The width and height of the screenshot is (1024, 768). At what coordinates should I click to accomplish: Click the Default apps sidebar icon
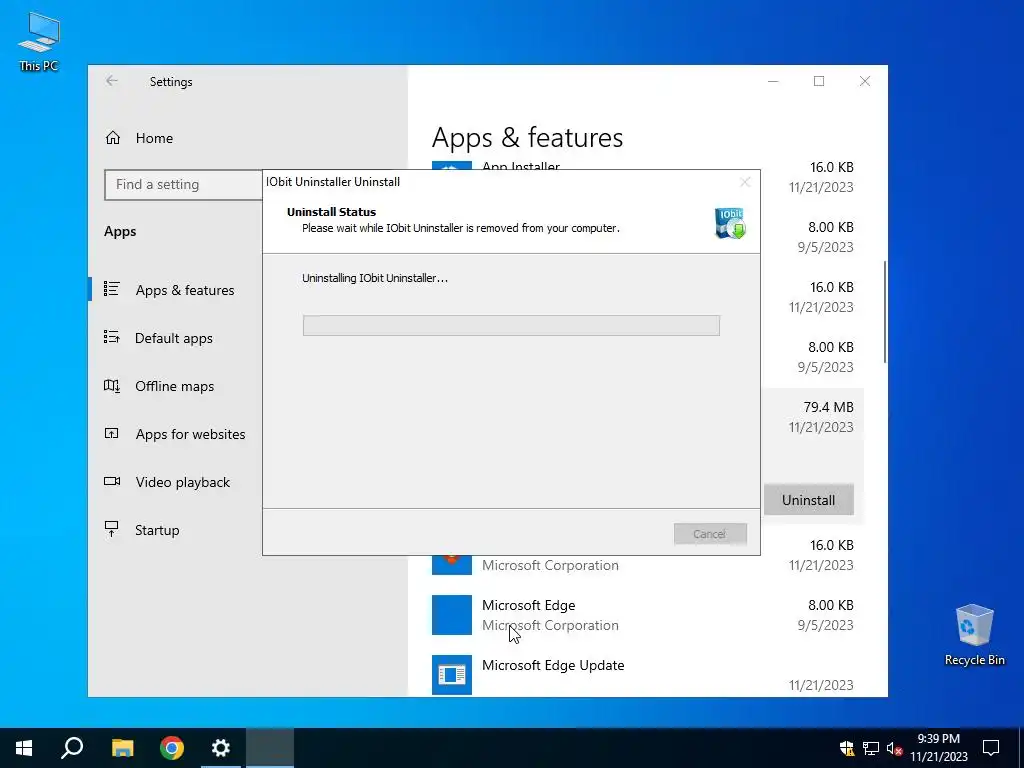tap(112, 337)
